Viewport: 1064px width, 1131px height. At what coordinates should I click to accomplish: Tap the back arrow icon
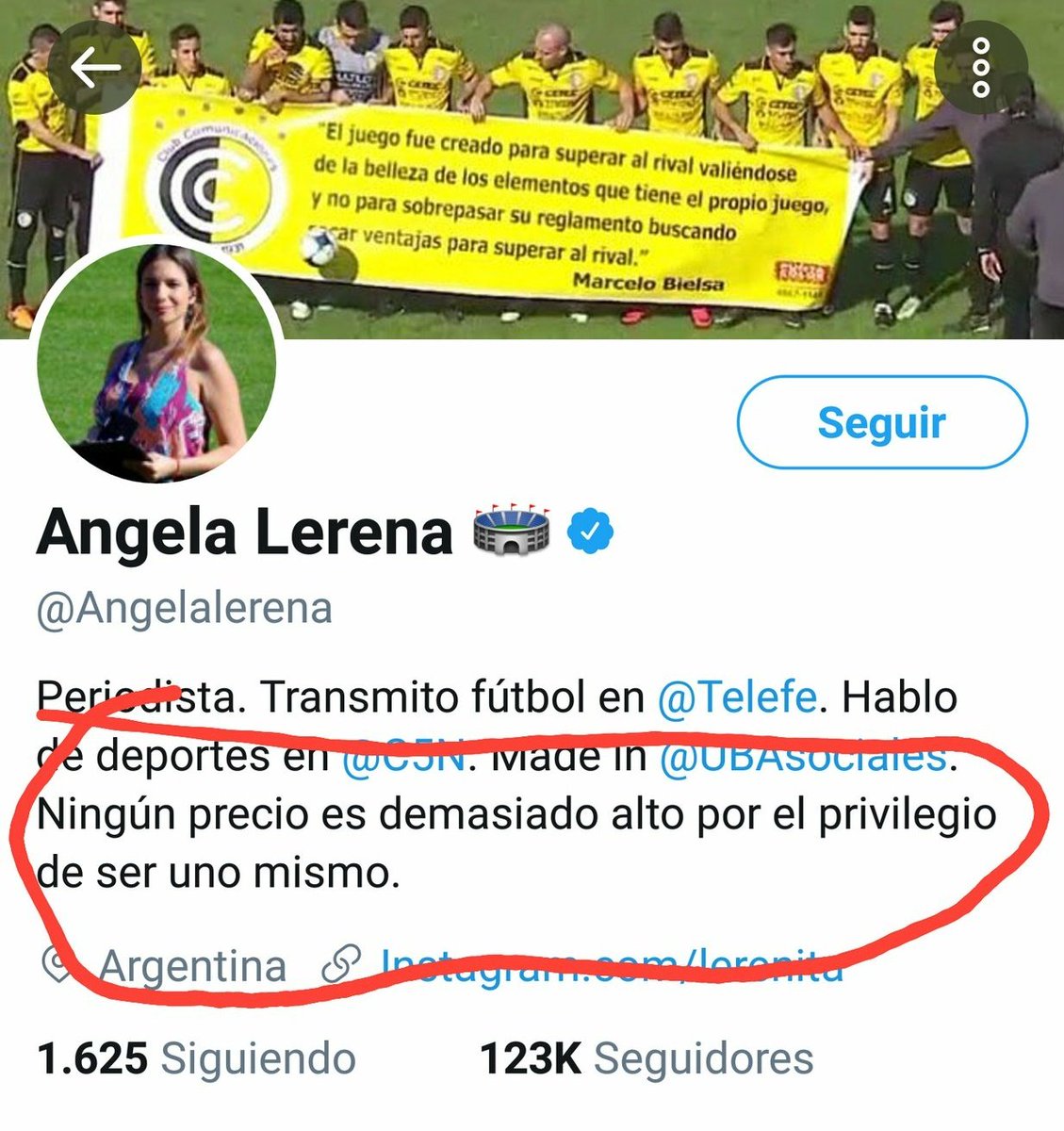95,68
